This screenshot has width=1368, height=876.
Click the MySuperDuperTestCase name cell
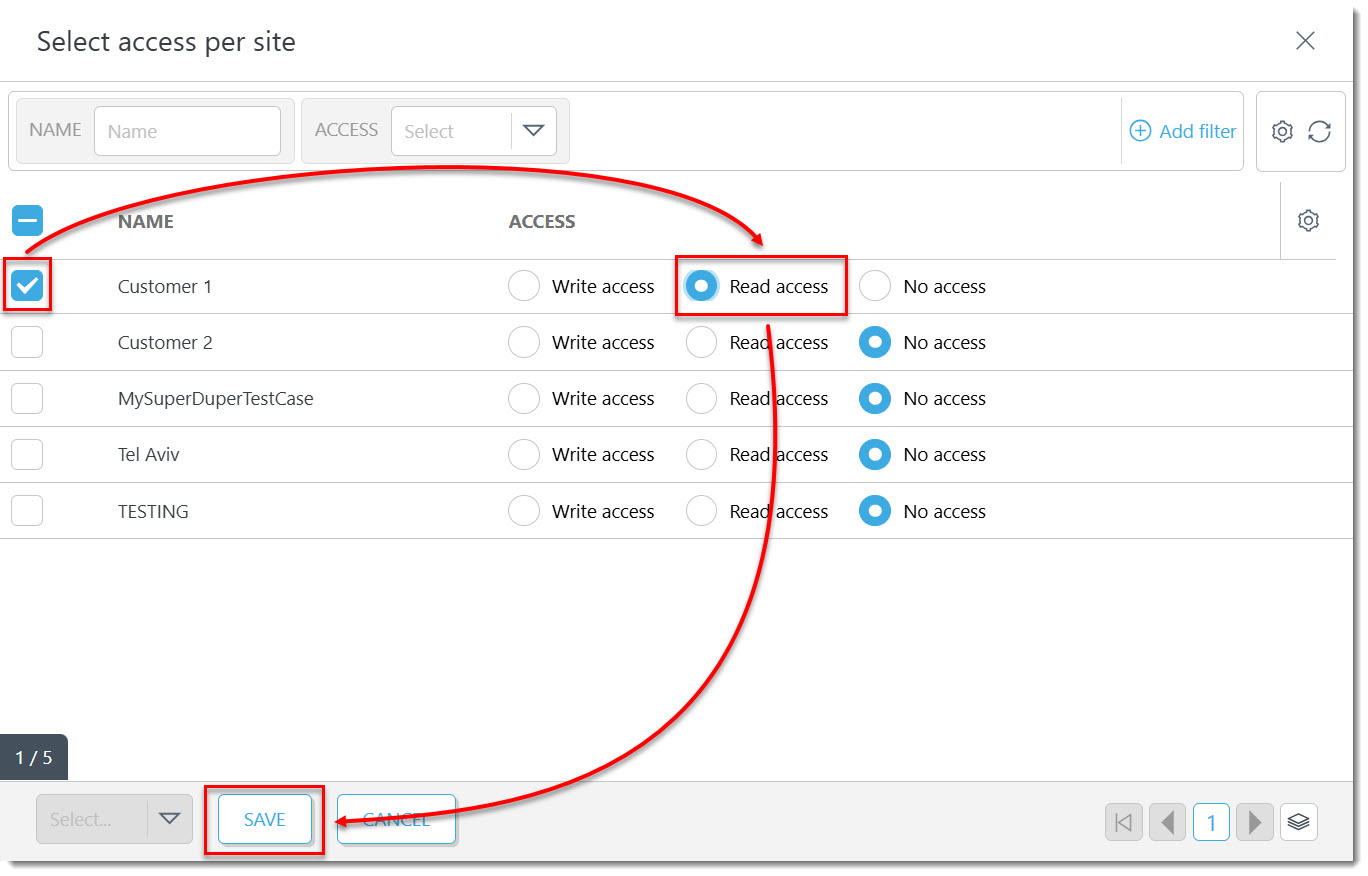click(216, 398)
